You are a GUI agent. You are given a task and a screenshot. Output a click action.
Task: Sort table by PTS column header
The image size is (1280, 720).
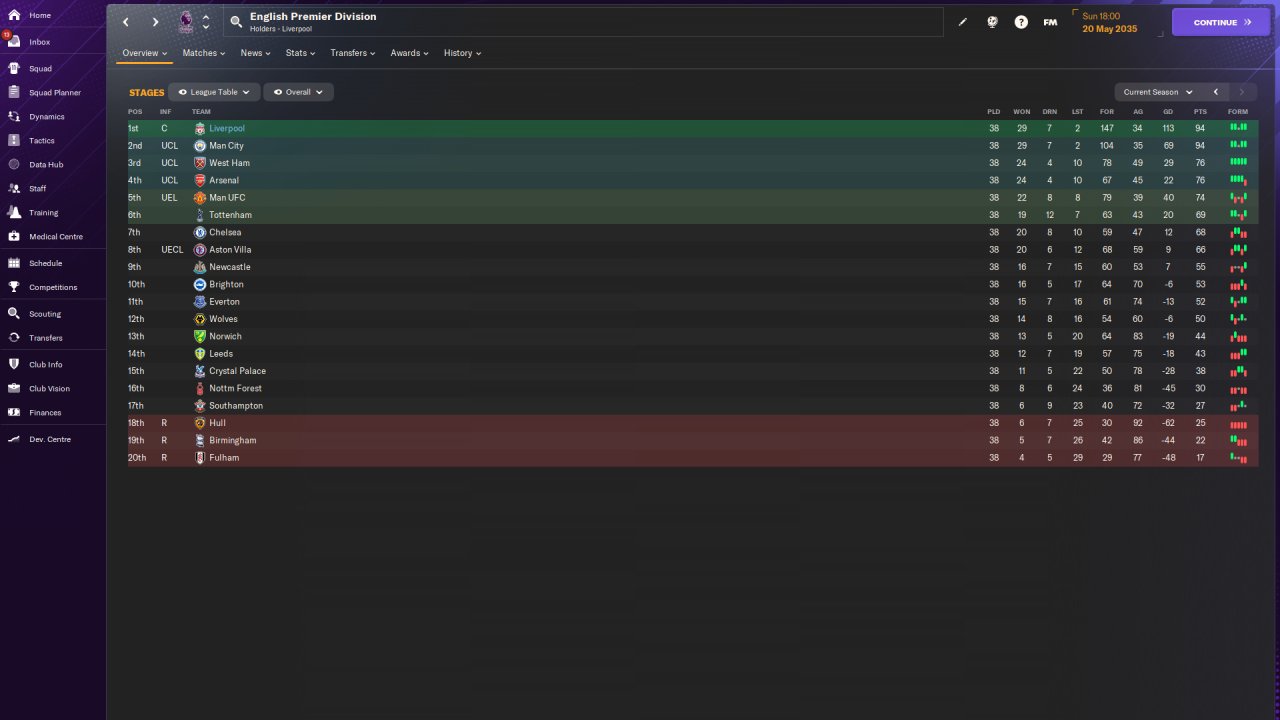tap(1200, 112)
